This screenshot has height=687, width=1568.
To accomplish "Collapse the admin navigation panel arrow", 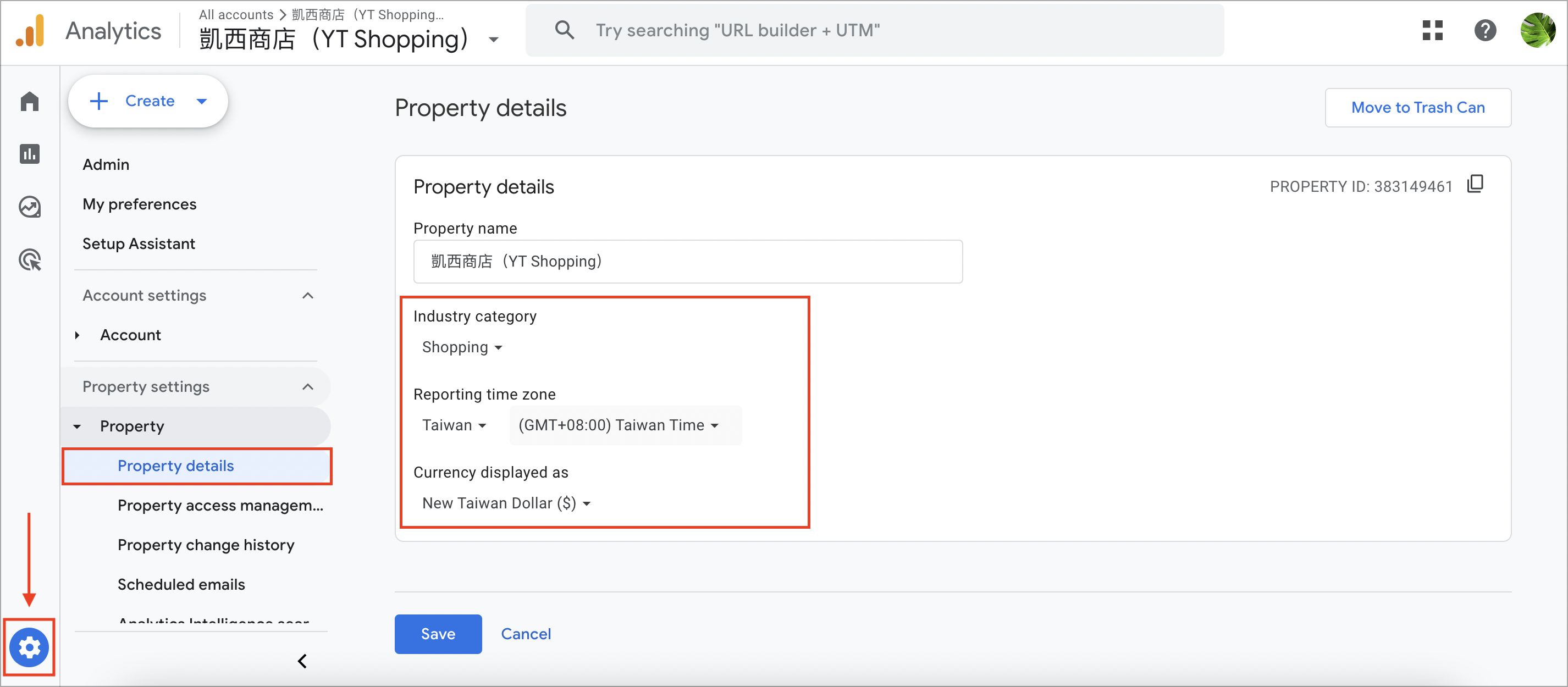I will tap(302, 661).
